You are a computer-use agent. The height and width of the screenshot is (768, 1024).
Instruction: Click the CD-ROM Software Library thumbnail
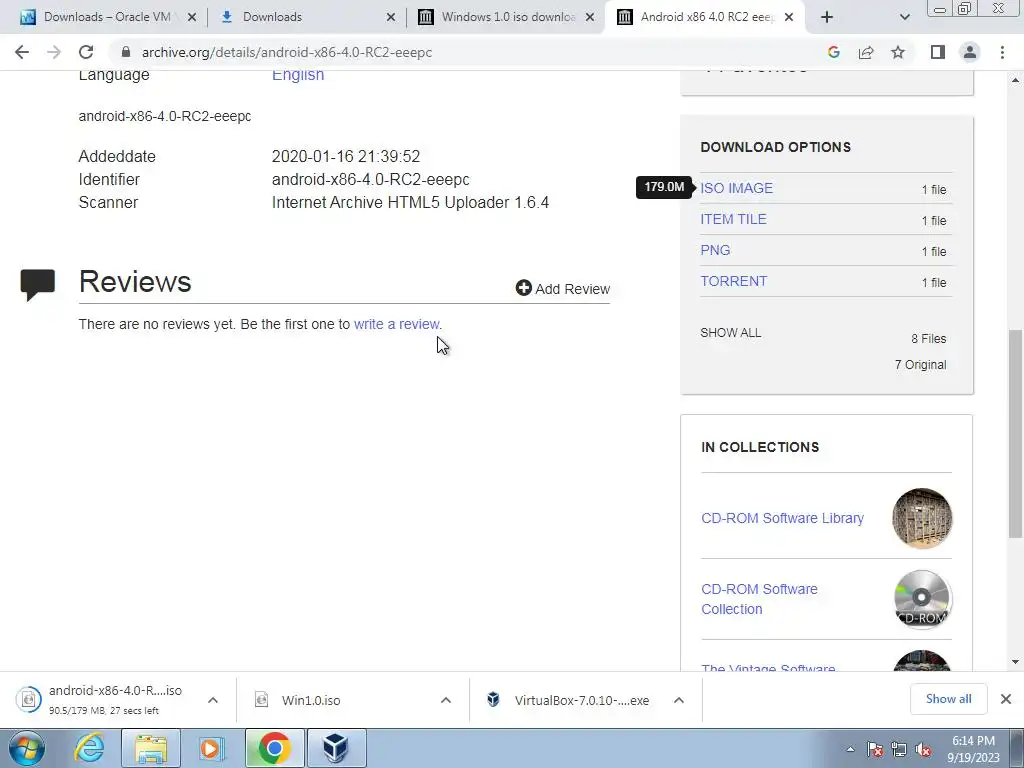click(921, 518)
